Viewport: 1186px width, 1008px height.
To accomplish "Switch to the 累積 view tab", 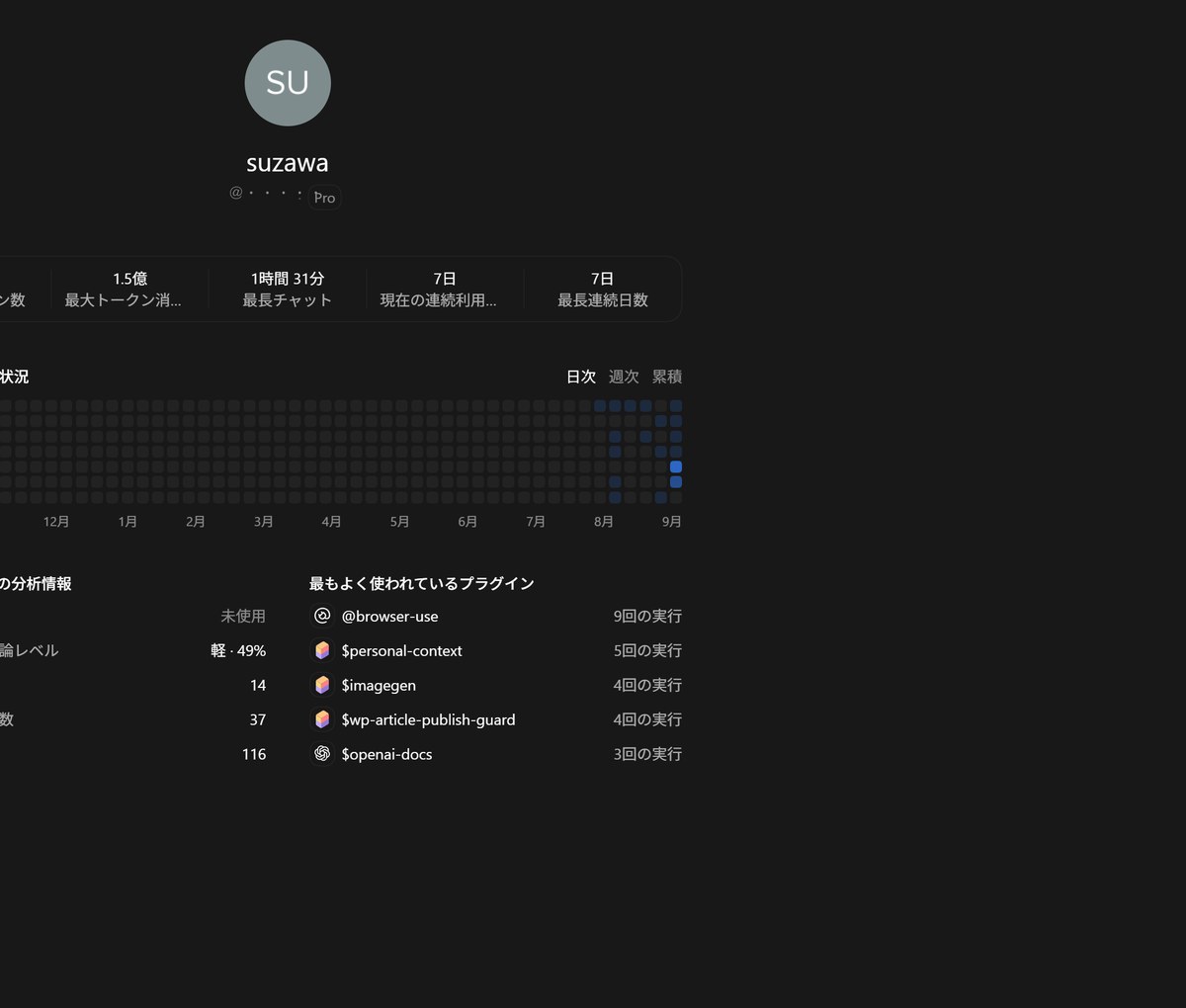I will [x=667, y=377].
